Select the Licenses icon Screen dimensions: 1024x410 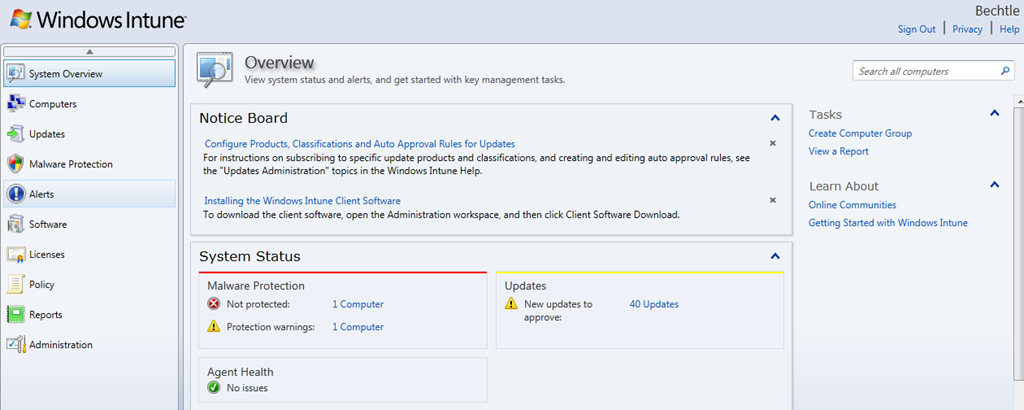[x=16, y=254]
